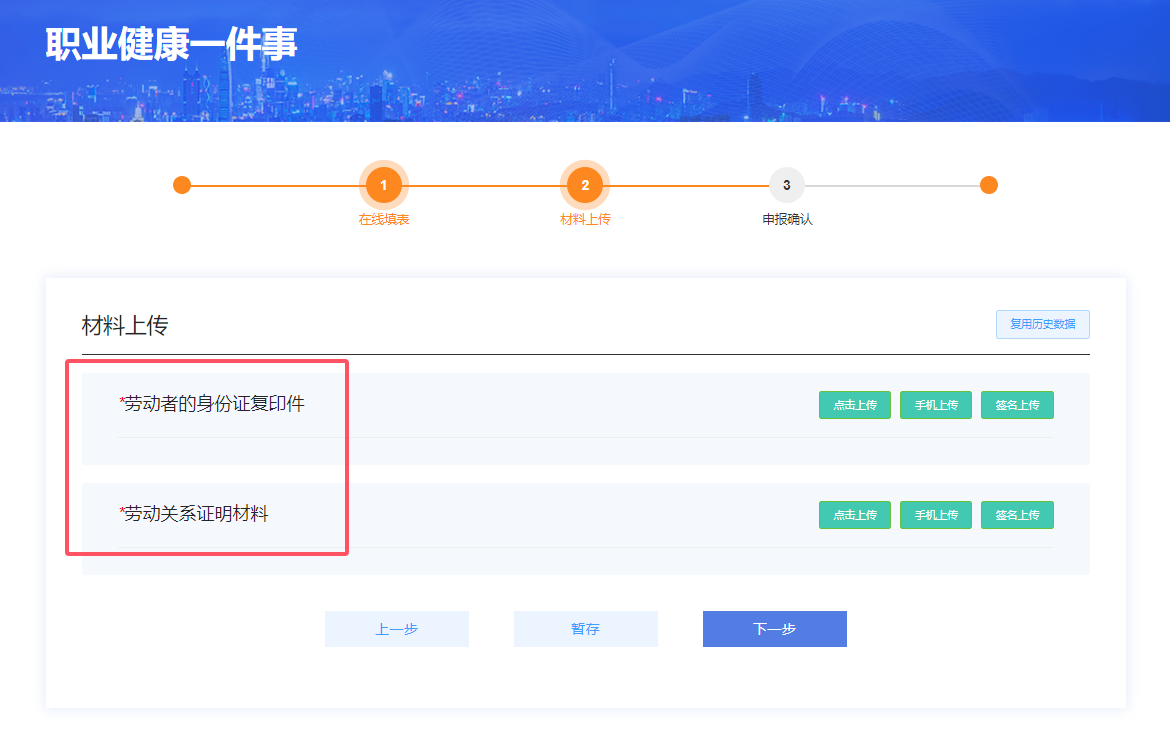Select 签名上传 for 劳动者的身份证复印件
This screenshot has height=733, width=1170.
point(1017,405)
